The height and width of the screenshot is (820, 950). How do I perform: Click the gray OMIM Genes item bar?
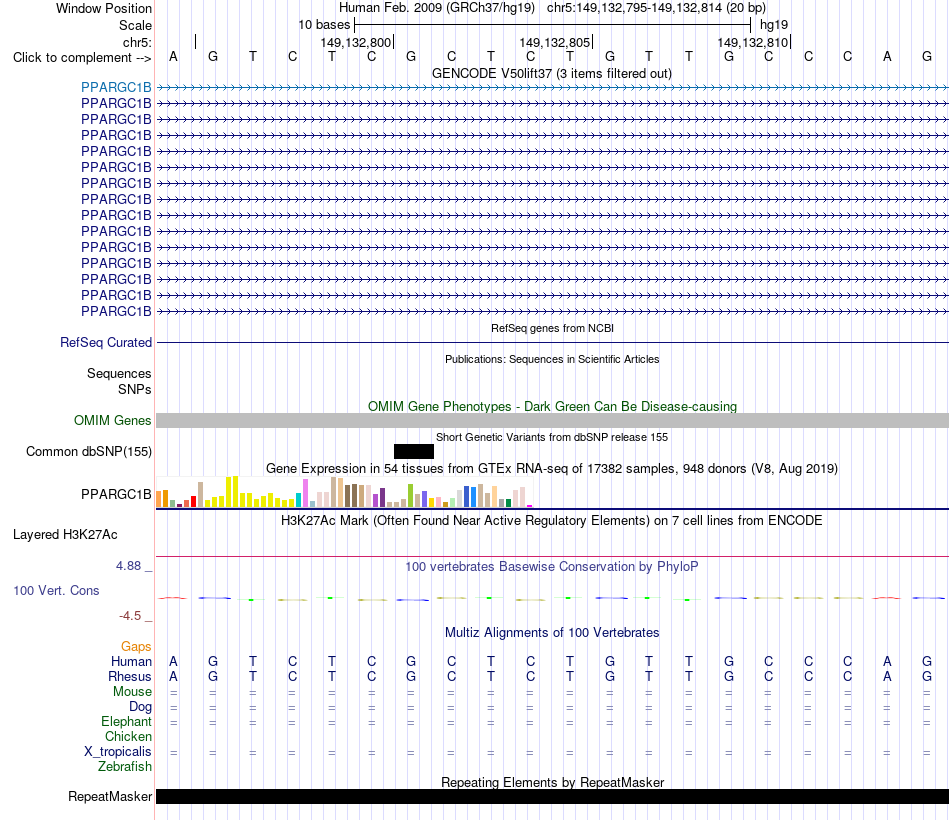point(552,421)
